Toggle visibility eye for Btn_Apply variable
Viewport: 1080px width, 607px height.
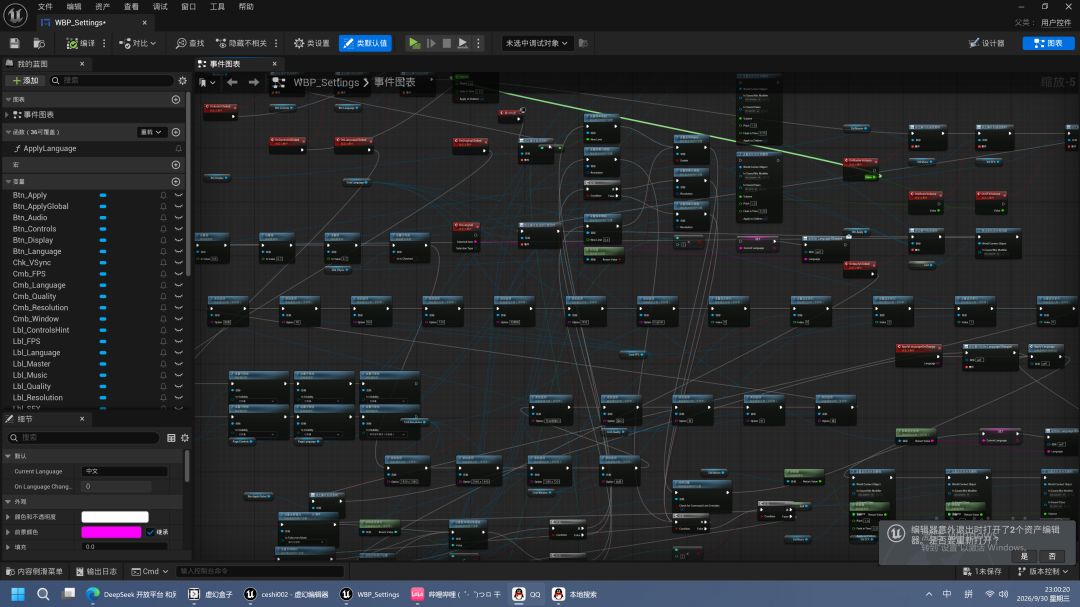(x=178, y=195)
